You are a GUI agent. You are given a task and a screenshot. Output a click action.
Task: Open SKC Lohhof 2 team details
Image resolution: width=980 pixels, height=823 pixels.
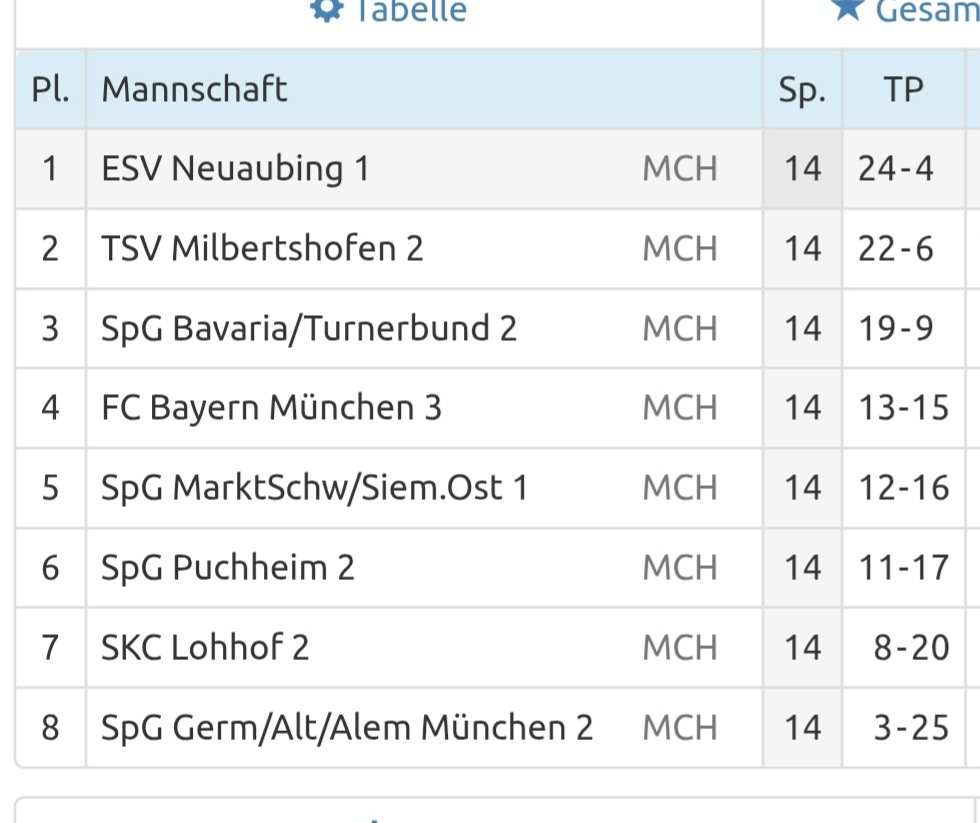pyautogui.click(x=206, y=648)
